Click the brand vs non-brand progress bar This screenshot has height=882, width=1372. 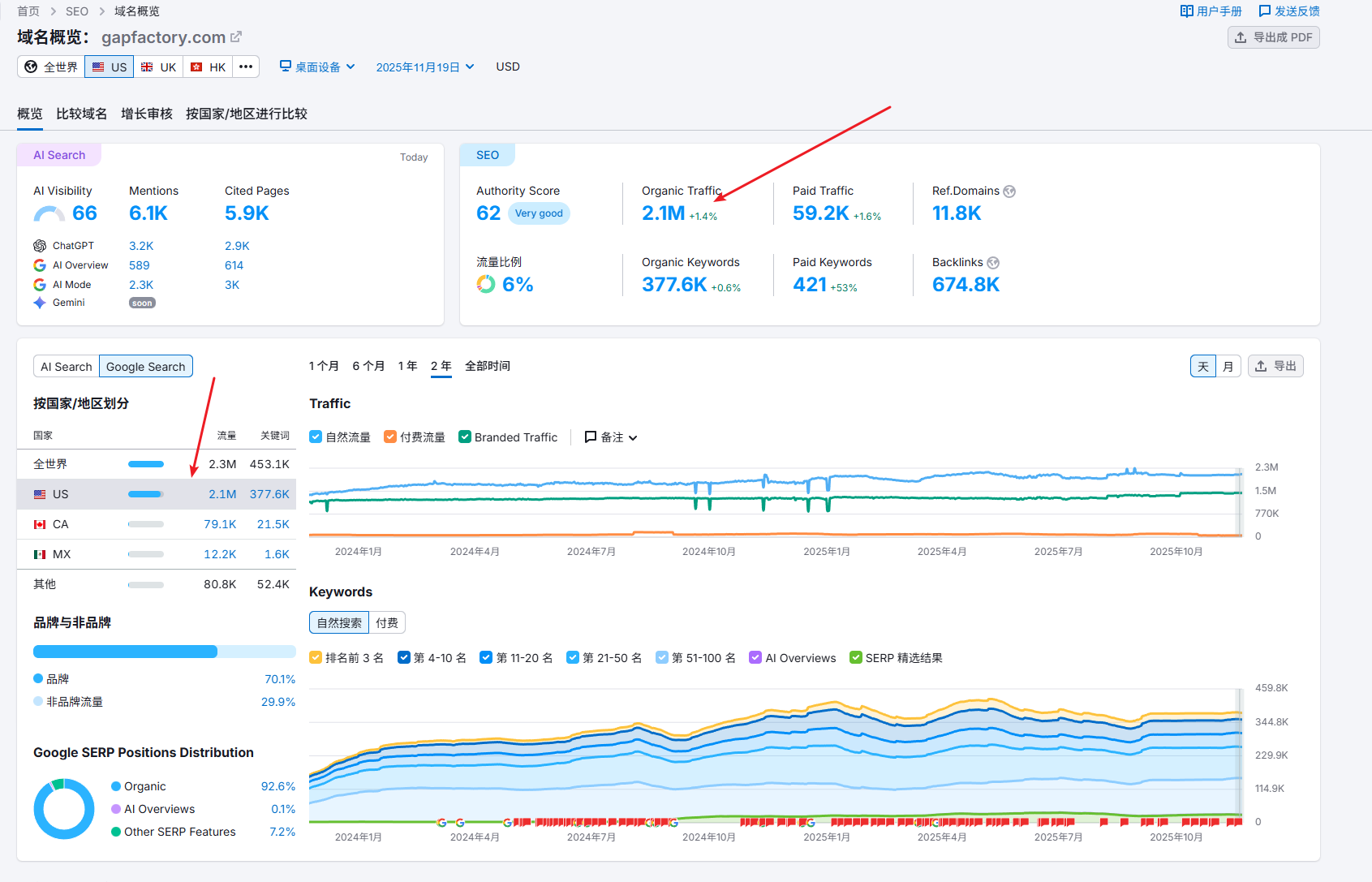point(164,652)
